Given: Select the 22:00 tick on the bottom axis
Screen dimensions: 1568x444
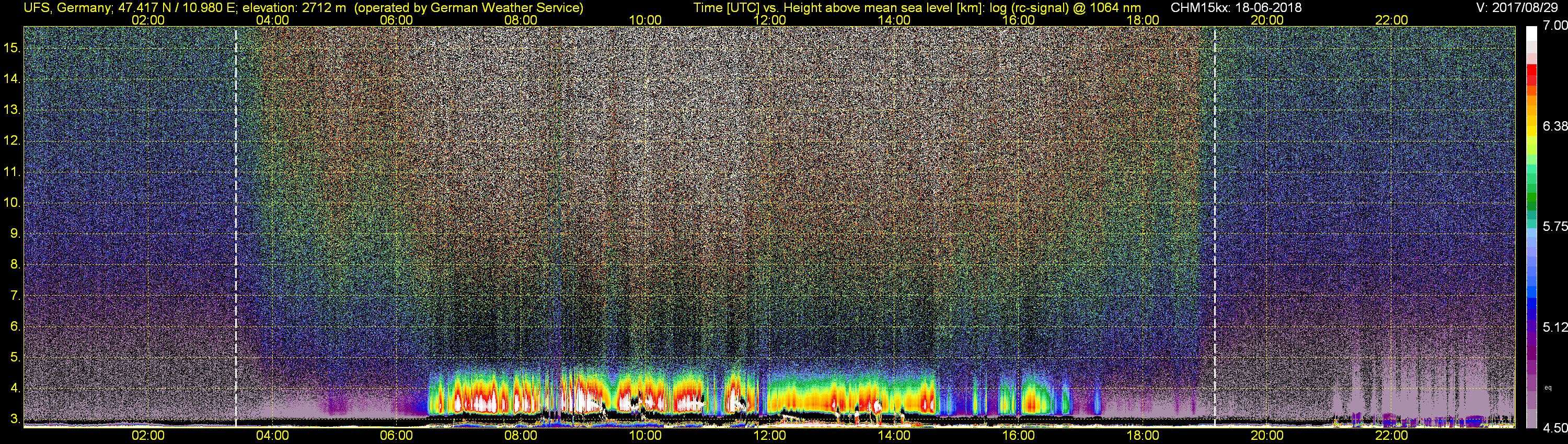Looking at the screenshot, I should click(x=1391, y=436).
